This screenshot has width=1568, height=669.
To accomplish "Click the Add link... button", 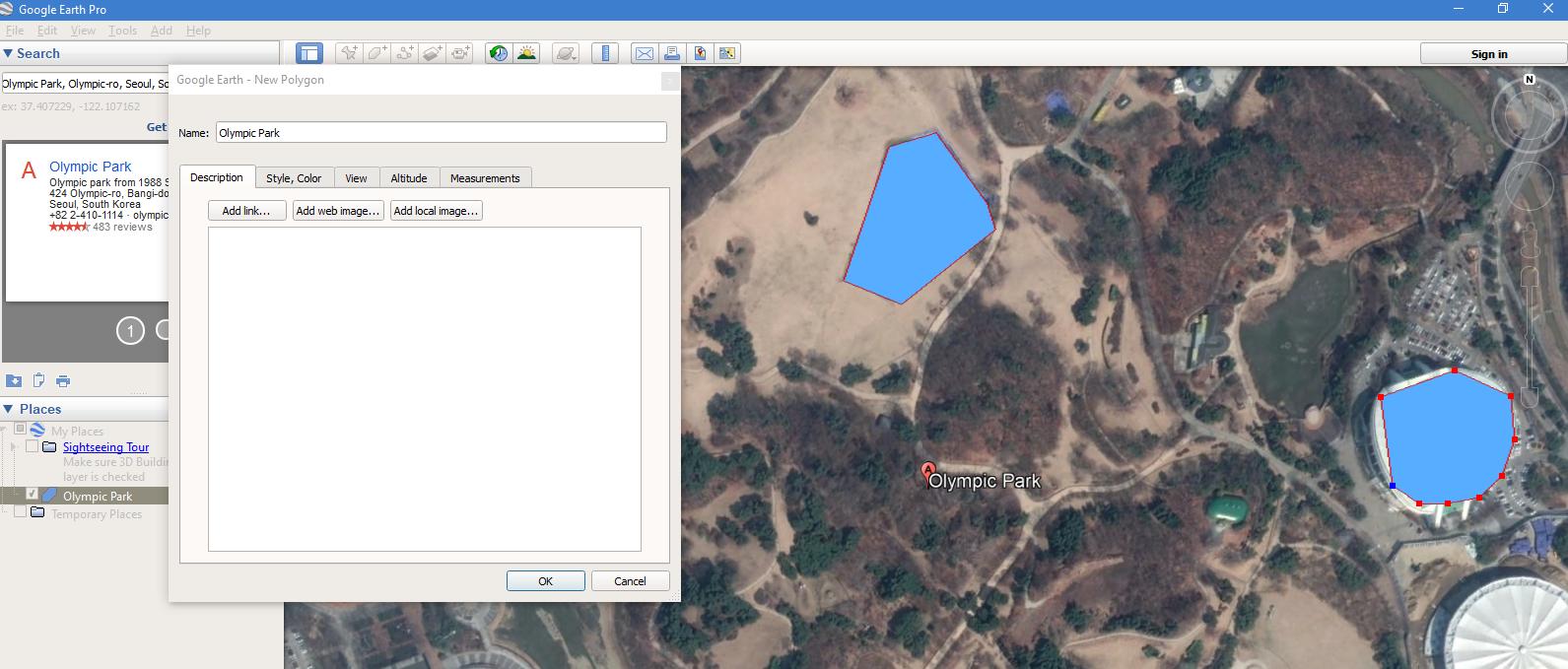I will 246,211.
